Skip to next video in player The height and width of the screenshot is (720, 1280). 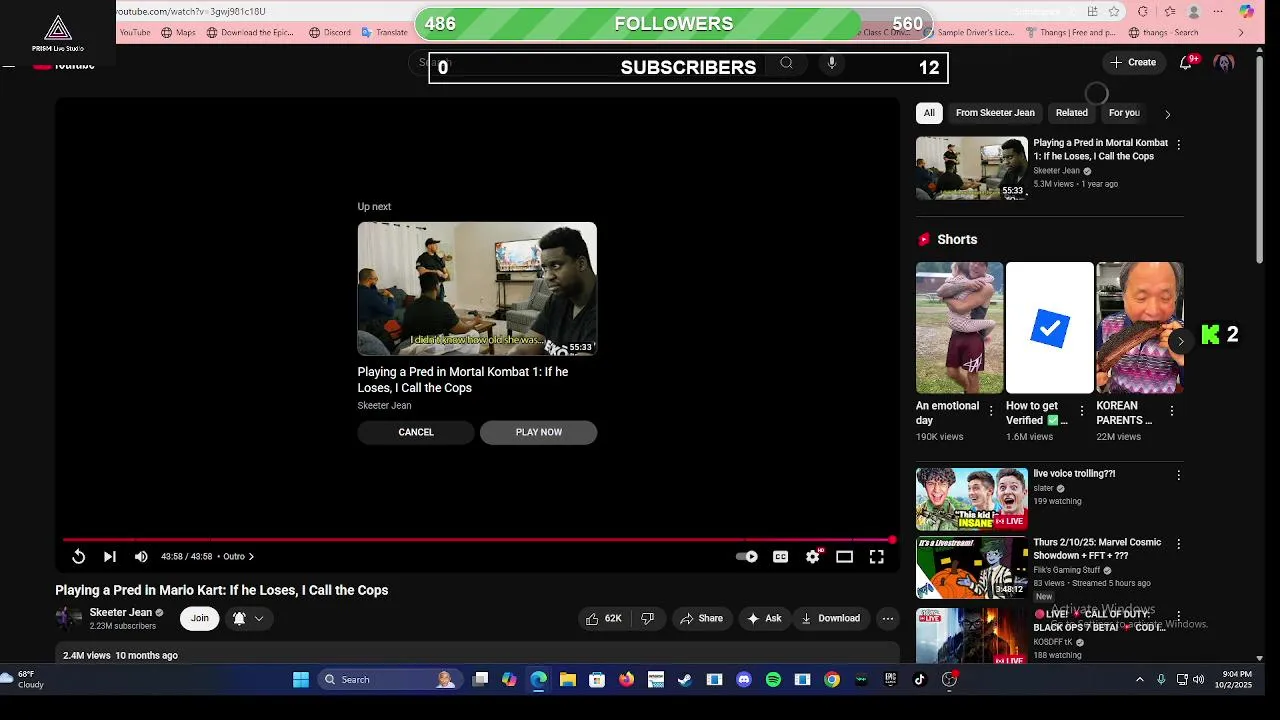pyautogui.click(x=110, y=557)
